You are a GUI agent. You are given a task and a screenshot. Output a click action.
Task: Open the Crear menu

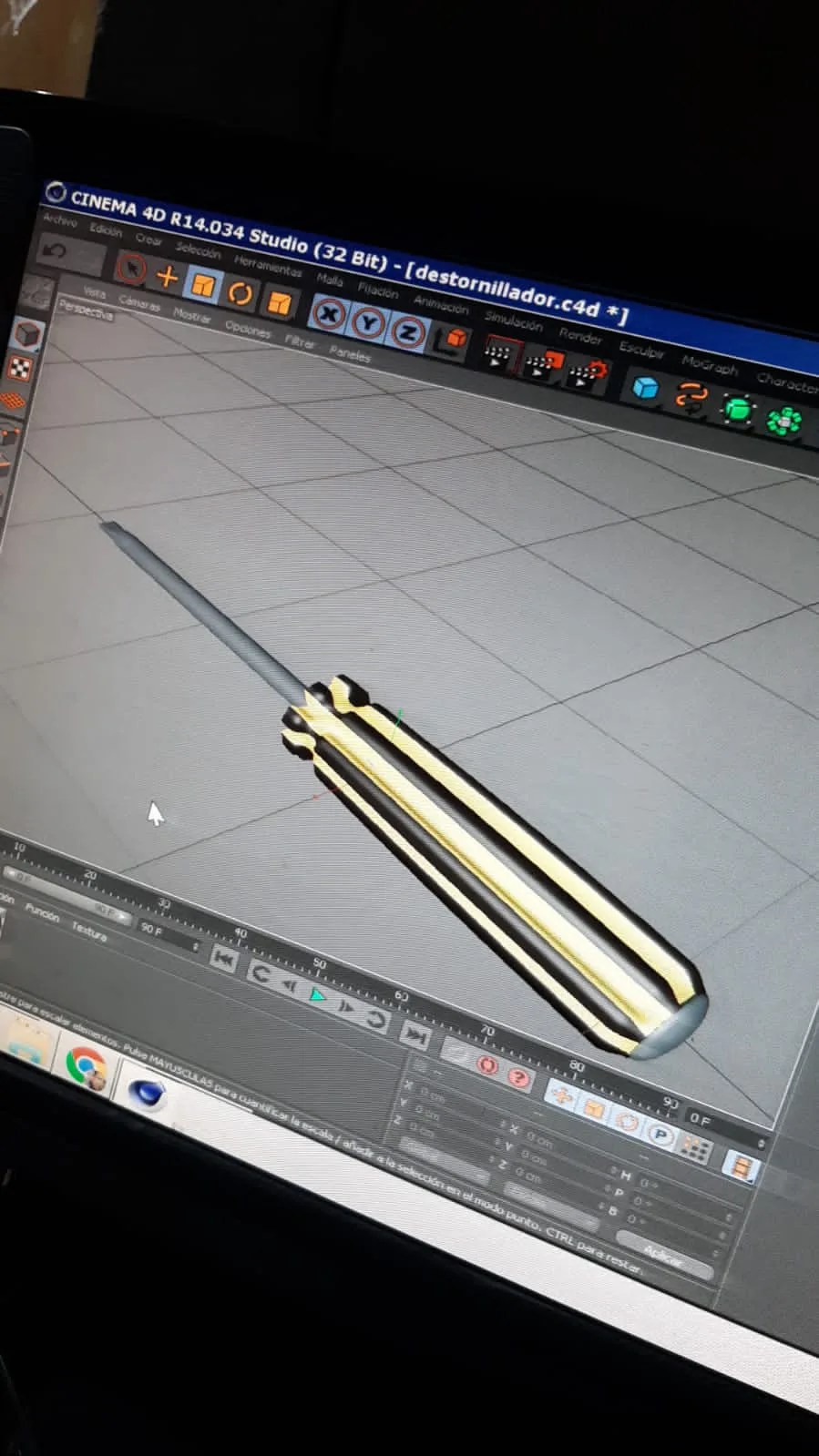pyautogui.click(x=148, y=239)
